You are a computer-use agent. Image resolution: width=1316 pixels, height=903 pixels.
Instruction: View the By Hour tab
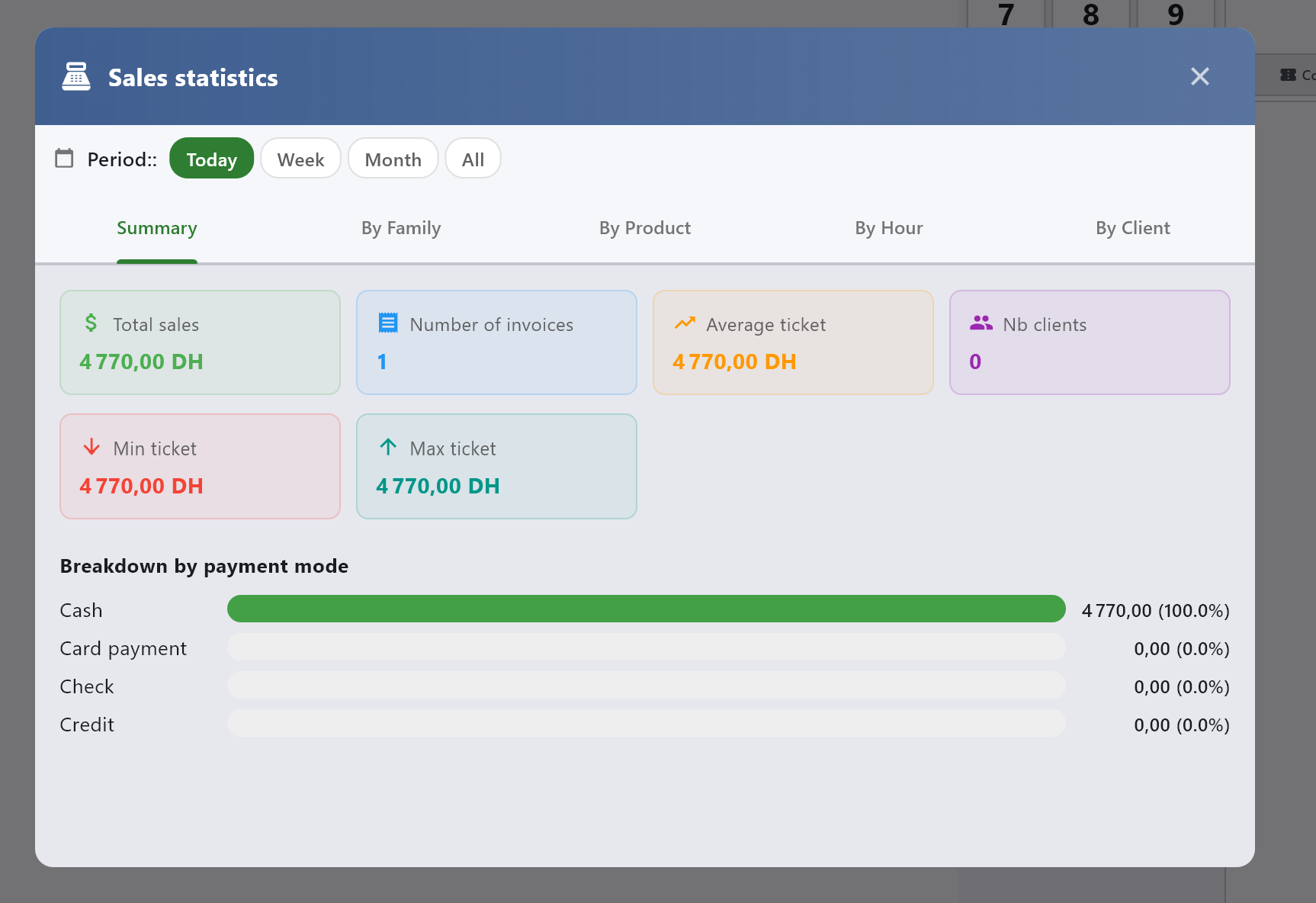tap(889, 228)
